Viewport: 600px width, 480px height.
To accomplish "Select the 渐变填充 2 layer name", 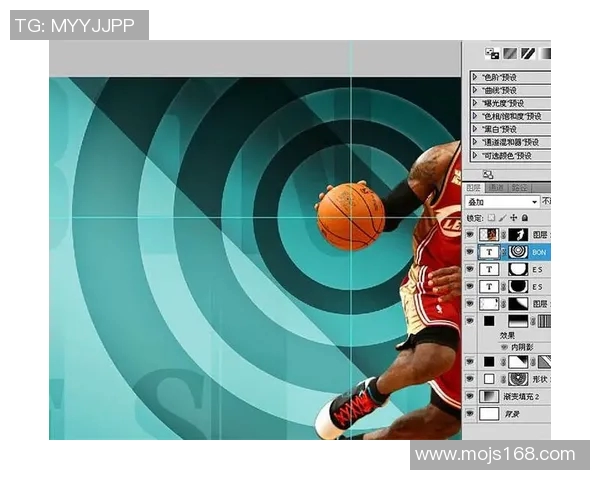I will 522,397.
